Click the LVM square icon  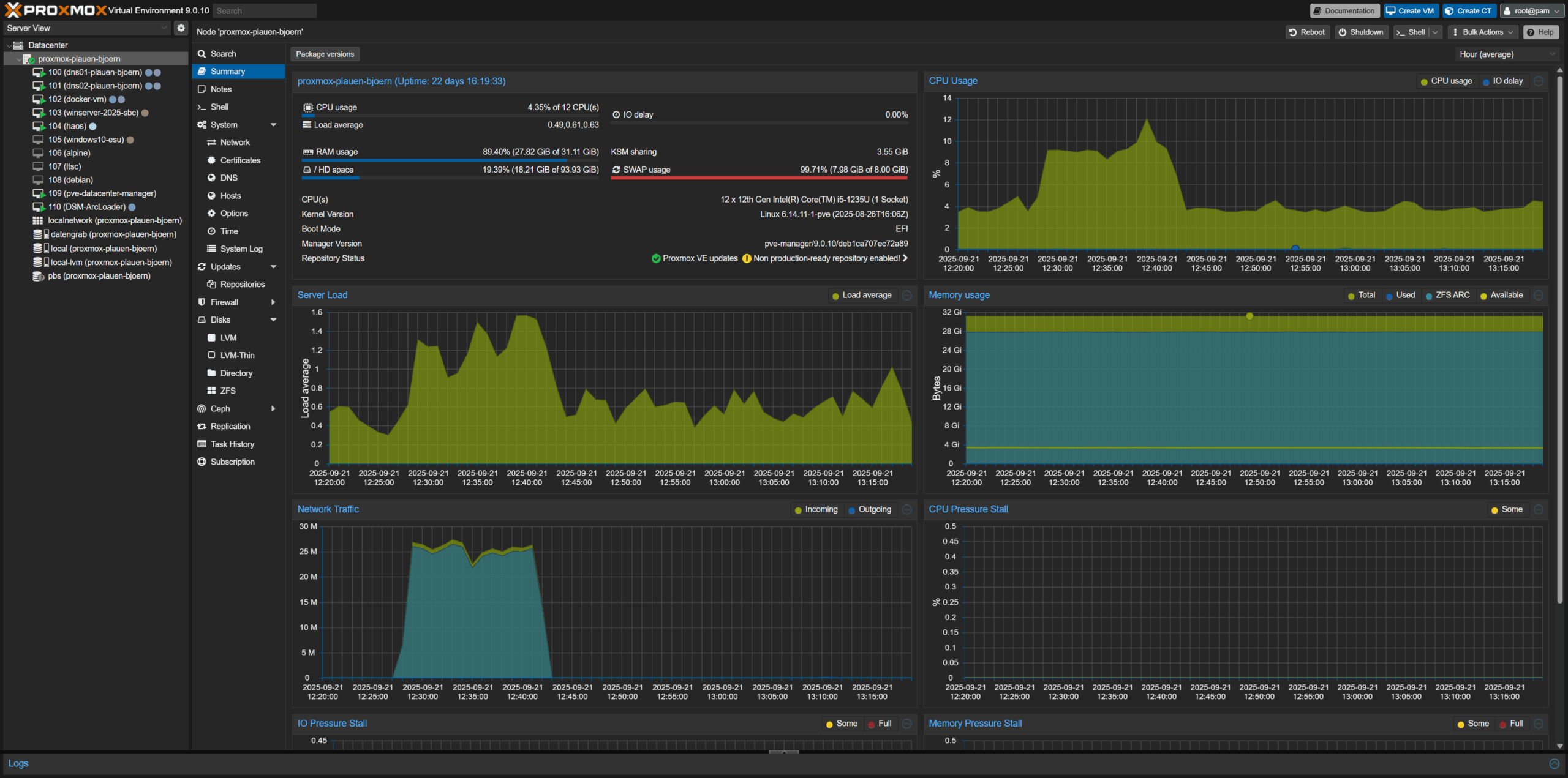click(x=211, y=338)
